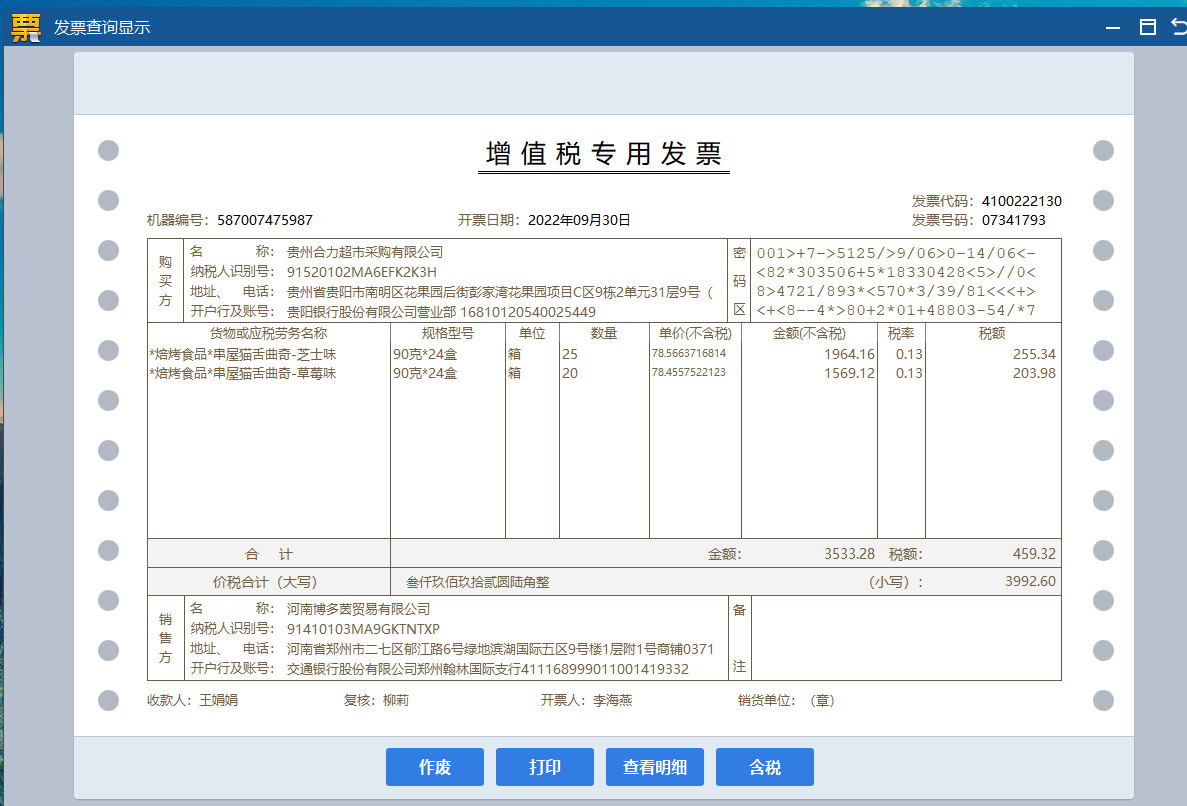Screen dimensions: 1187x806
Task: Toggle the 含税 tax-inclusive button
Action: (765, 767)
